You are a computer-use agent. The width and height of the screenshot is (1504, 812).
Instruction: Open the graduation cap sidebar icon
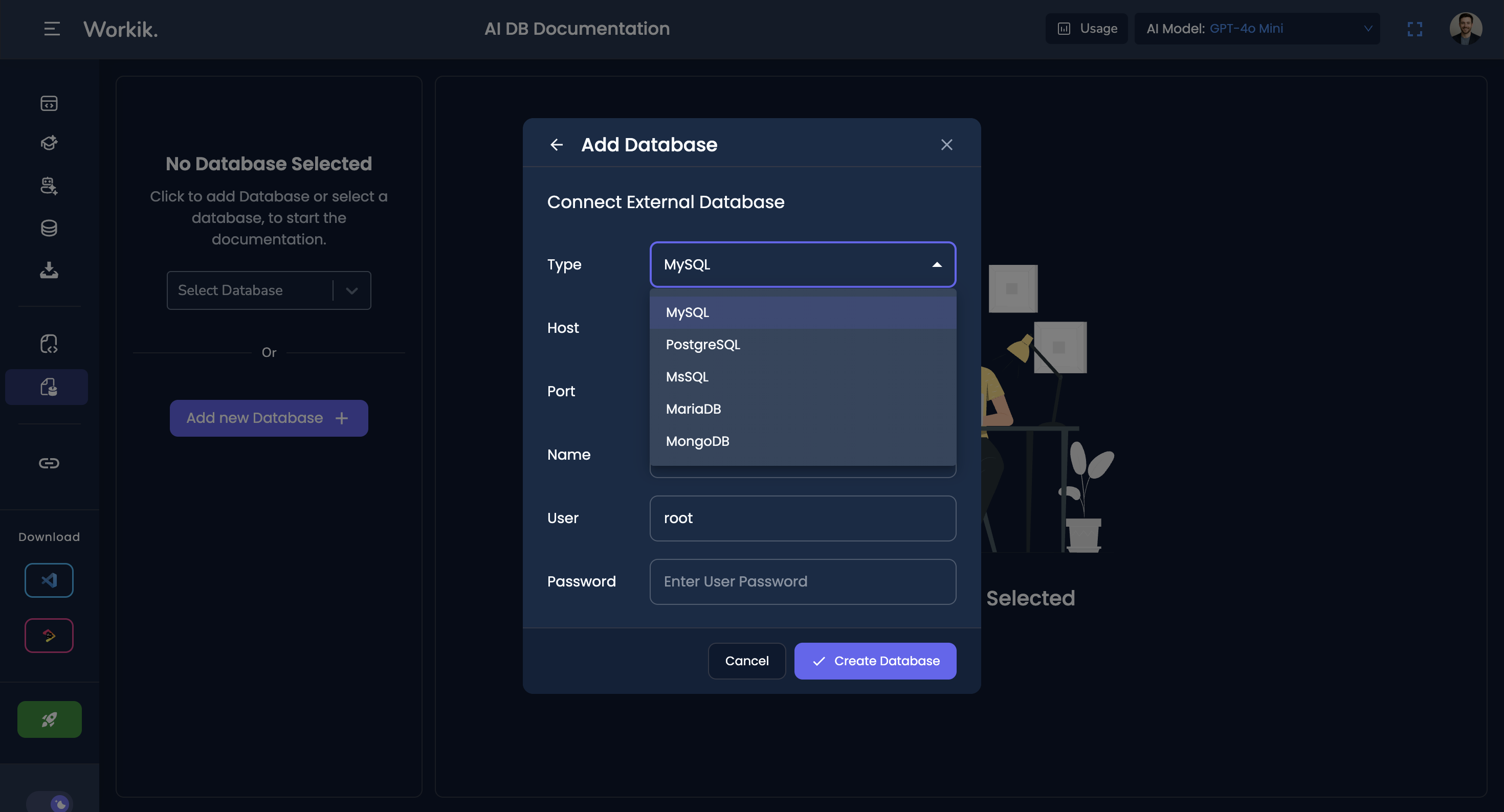(x=49, y=143)
